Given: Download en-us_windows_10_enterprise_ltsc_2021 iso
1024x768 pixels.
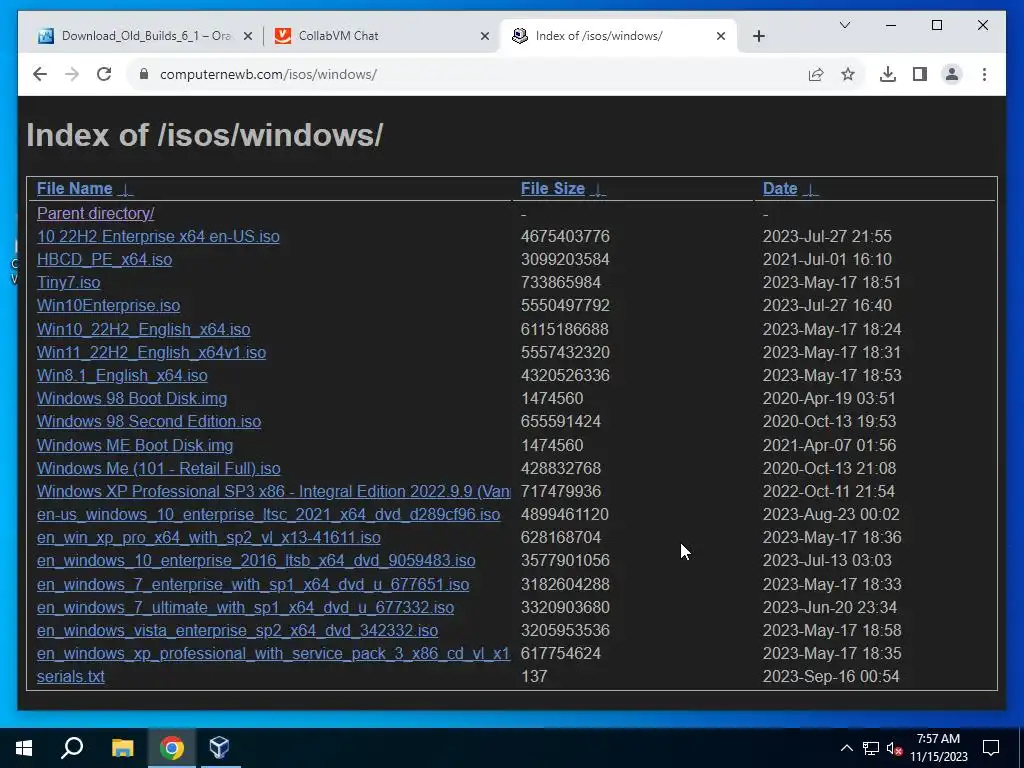Looking at the screenshot, I should 268,515.
